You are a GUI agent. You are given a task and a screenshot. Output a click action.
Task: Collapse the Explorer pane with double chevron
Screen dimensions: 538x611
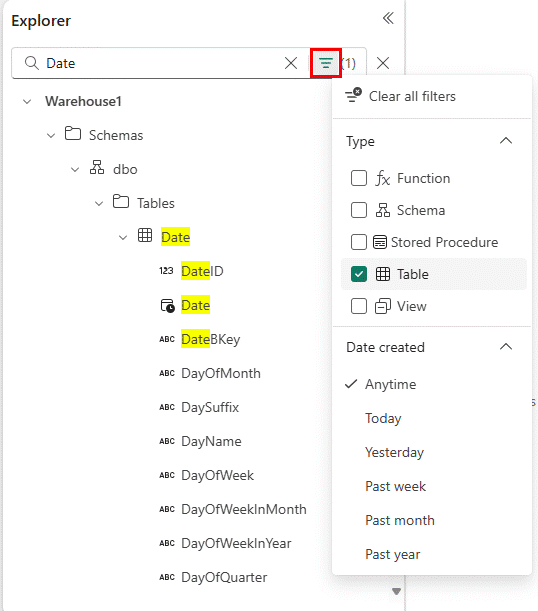(388, 18)
